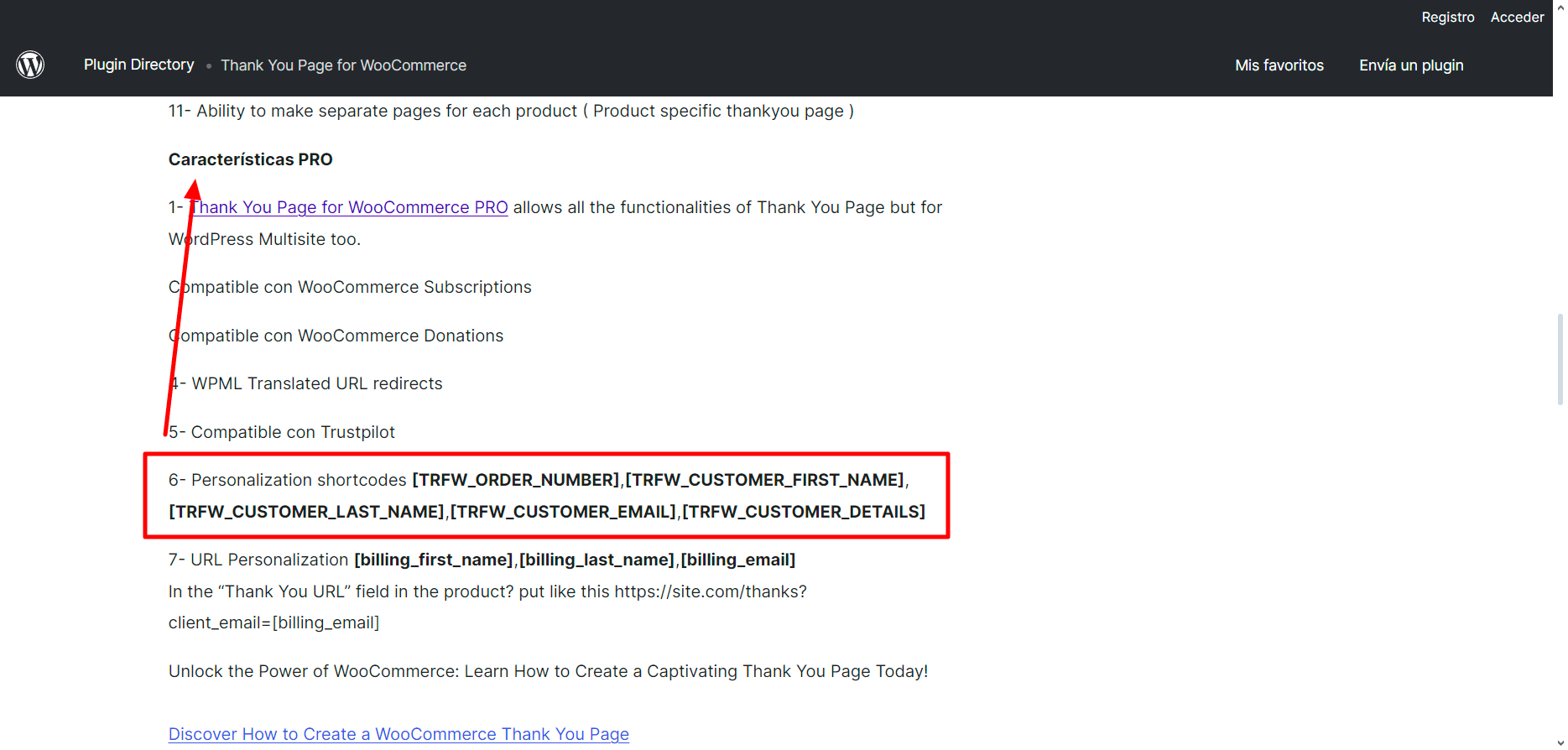Click the Registro link
This screenshot has width=1568, height=750.
pos(1448,17)
